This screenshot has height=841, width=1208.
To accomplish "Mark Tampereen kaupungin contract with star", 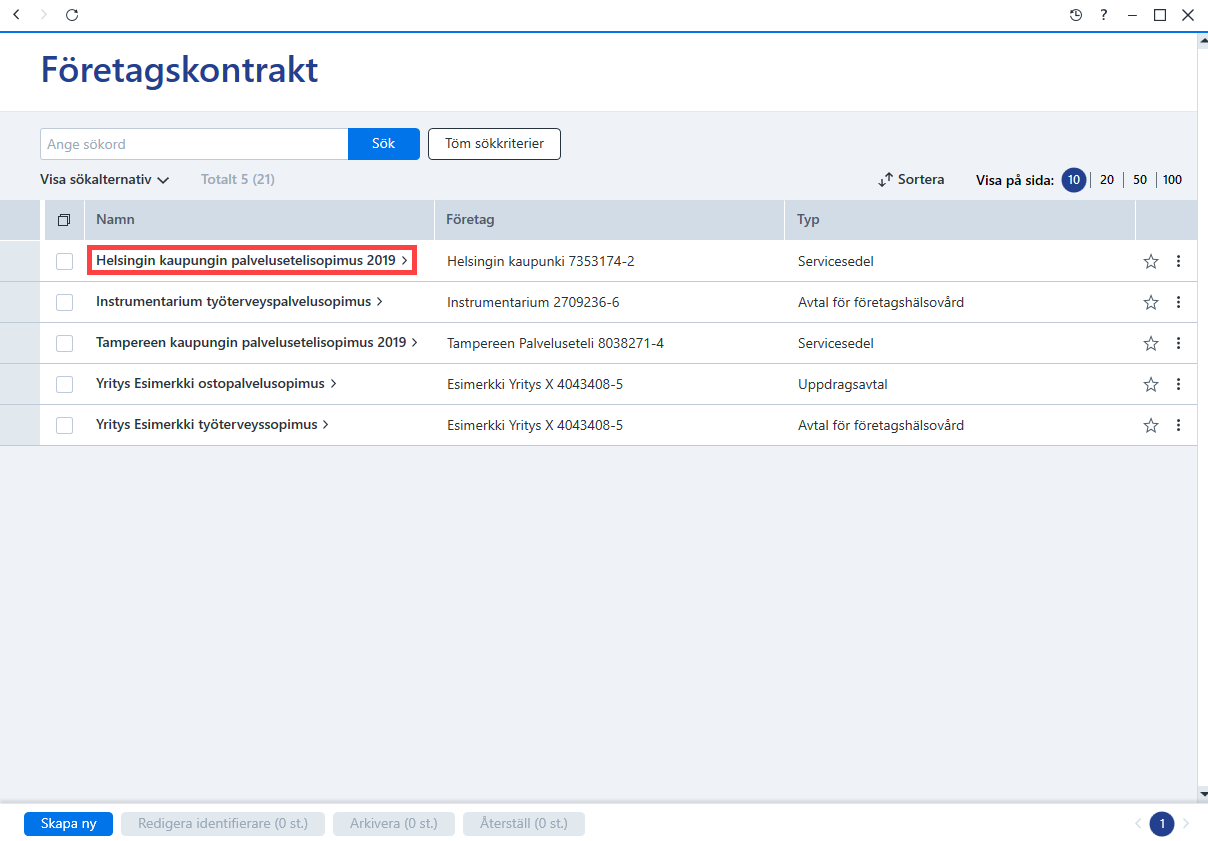I will point(1151,343).
